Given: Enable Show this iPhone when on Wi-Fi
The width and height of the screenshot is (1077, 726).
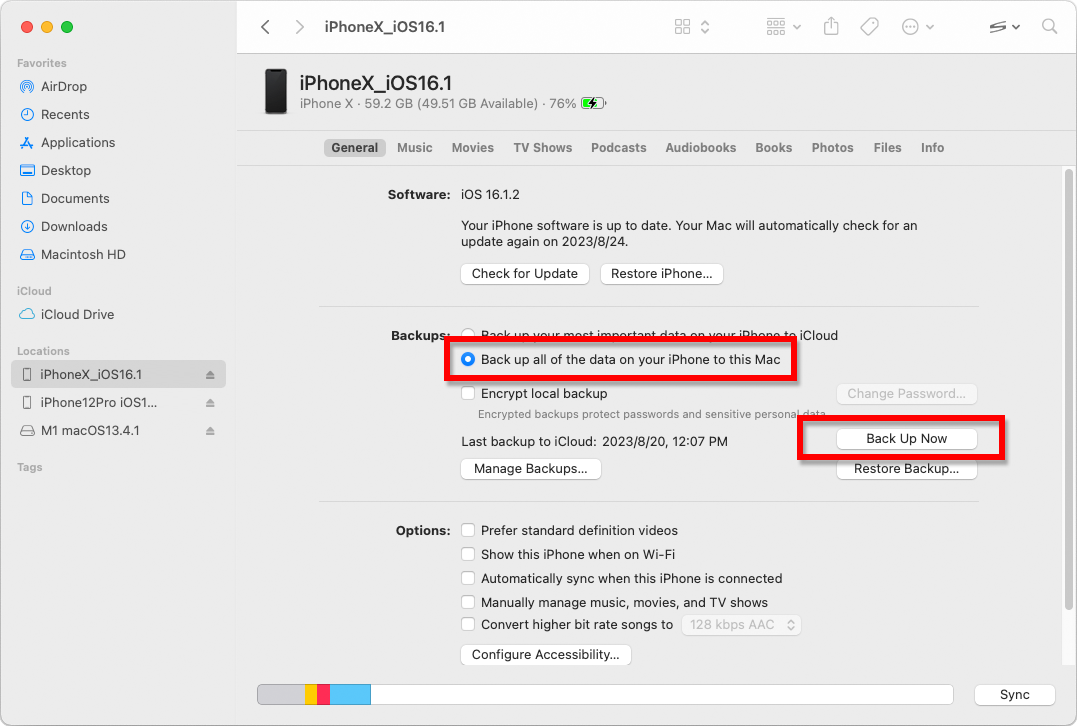Looking at the screenshot, I should click(x=468, y=554).
